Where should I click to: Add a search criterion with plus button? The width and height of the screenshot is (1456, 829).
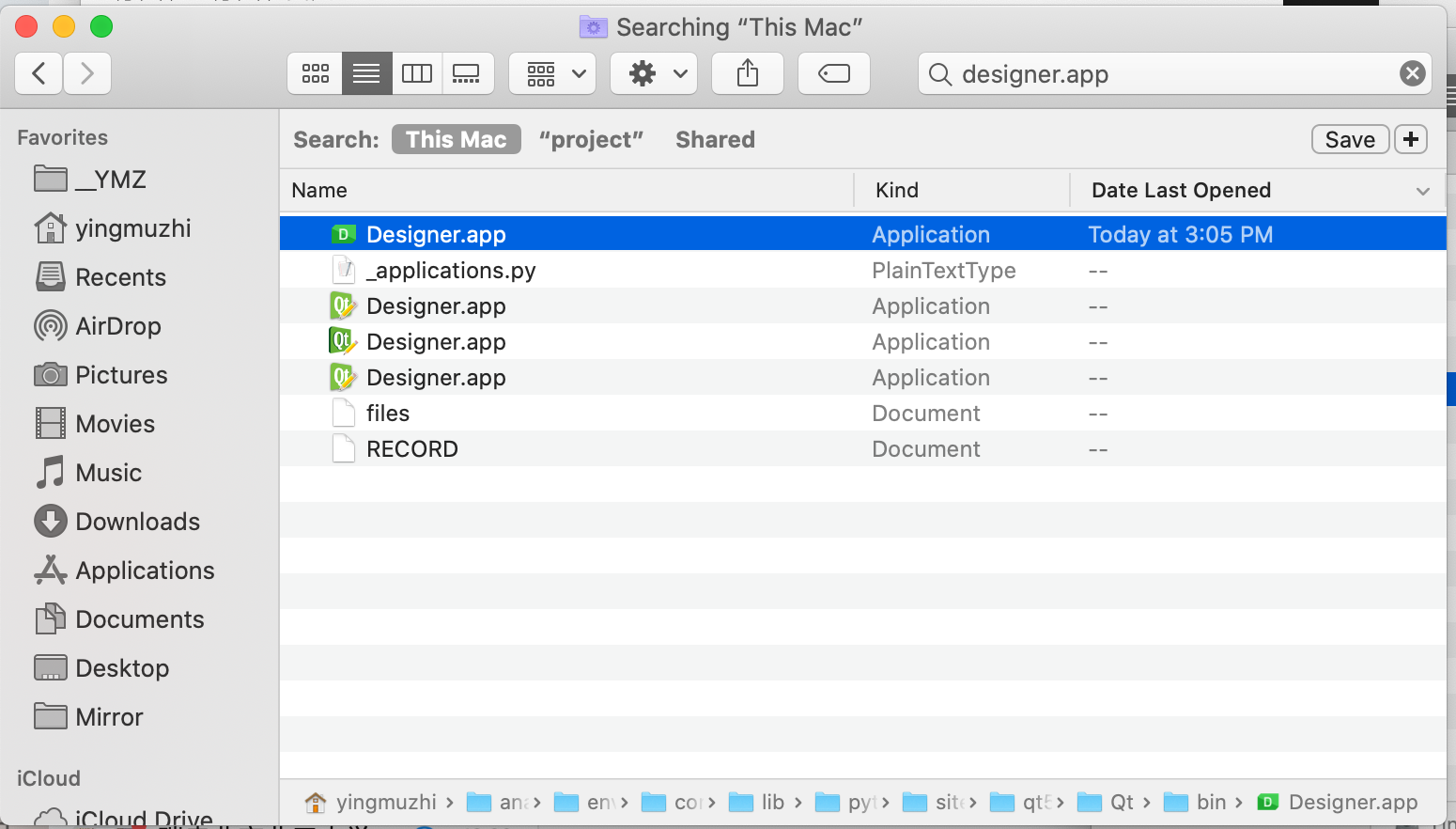pos(1411,139)
